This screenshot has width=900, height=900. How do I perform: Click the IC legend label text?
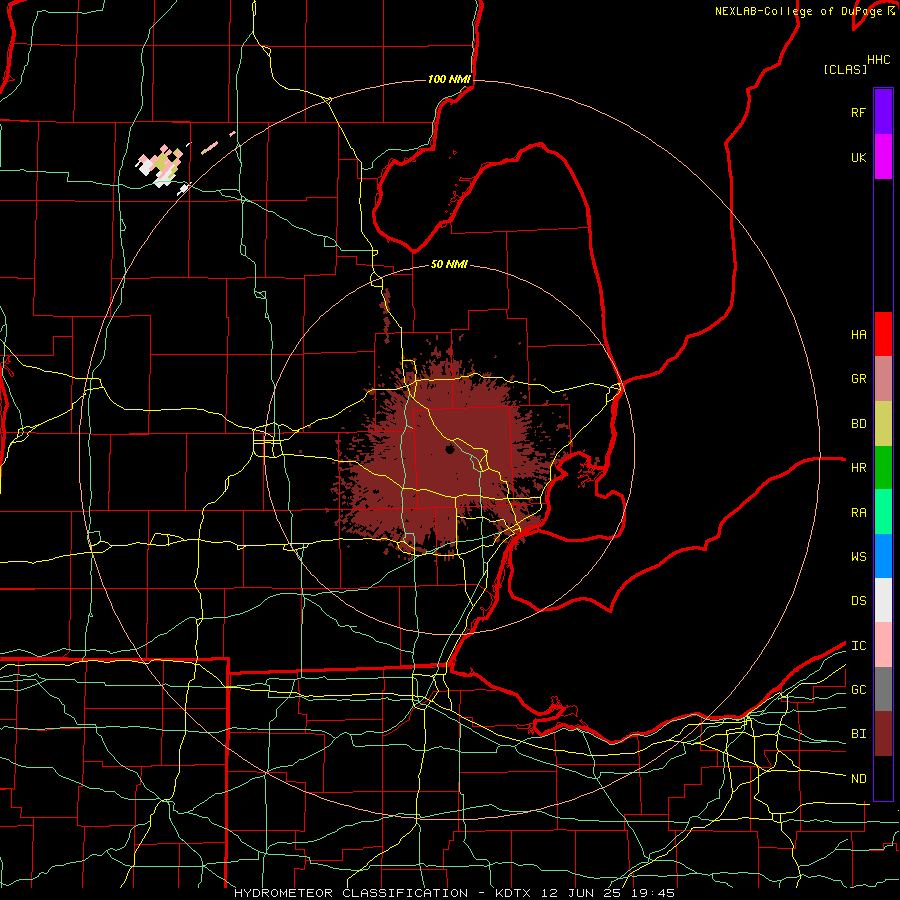858,646
